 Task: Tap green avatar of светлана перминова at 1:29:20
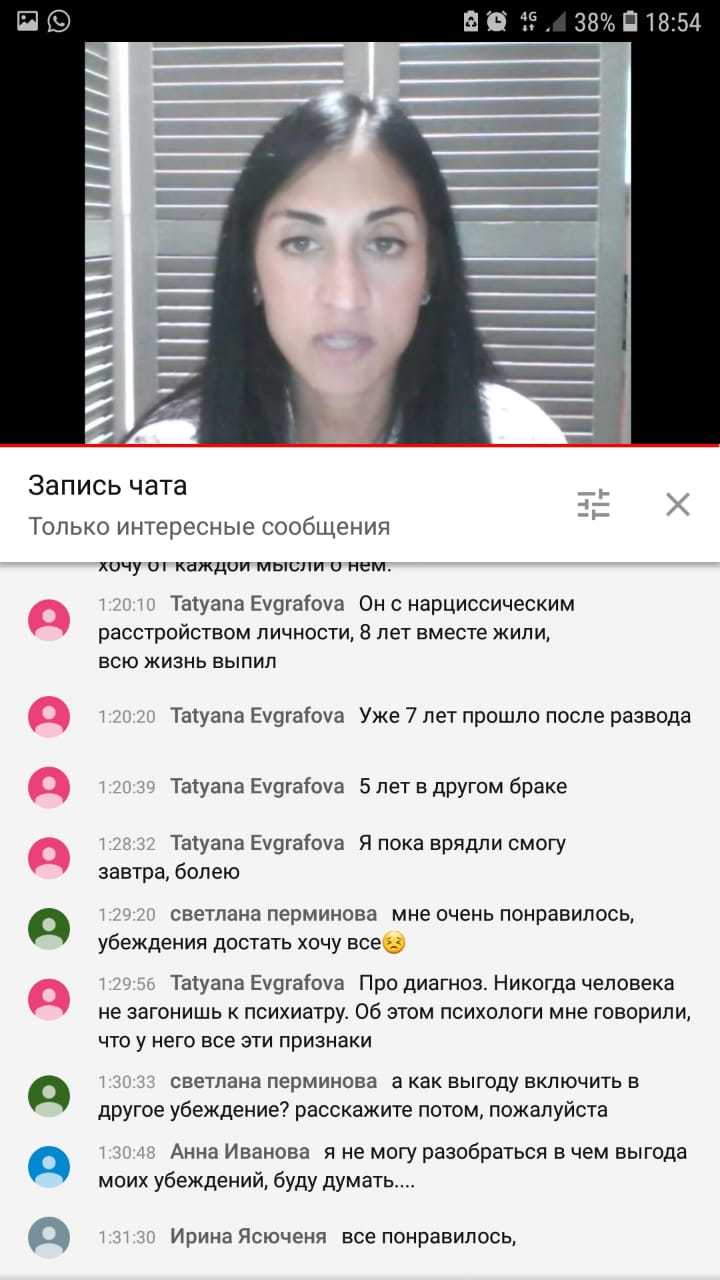pyautogui.click(x=49, y=929)
